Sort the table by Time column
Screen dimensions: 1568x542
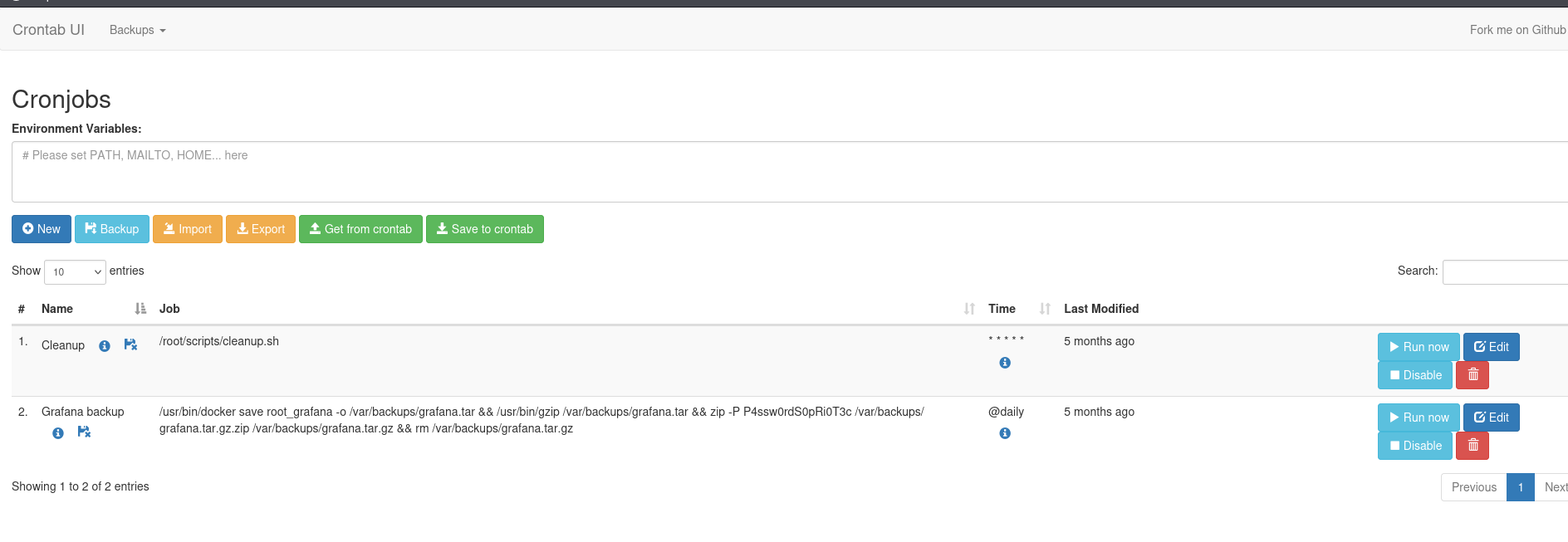tap(1002, 309)
